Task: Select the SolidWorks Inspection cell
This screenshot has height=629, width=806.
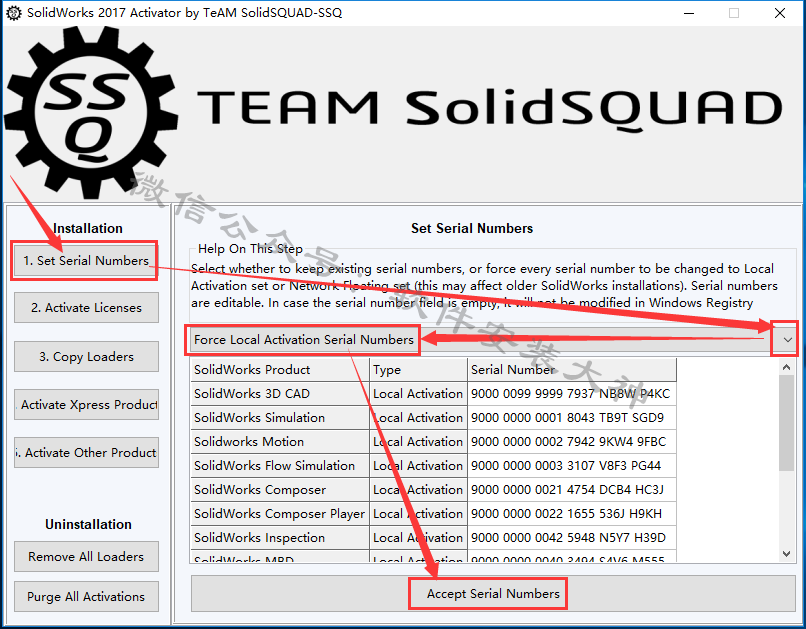Action: [280, 538]
